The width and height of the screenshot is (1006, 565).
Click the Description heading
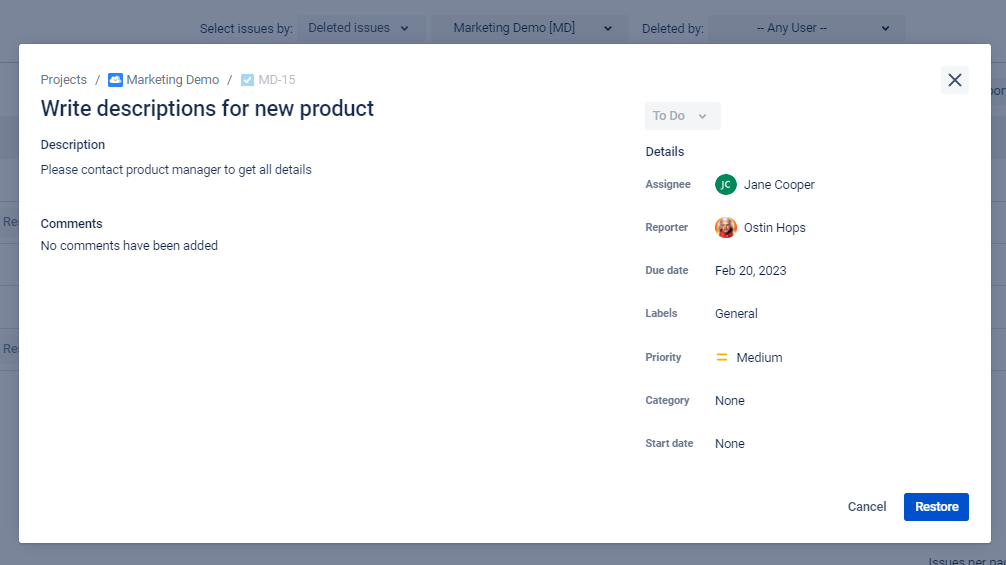pos(72,145)
